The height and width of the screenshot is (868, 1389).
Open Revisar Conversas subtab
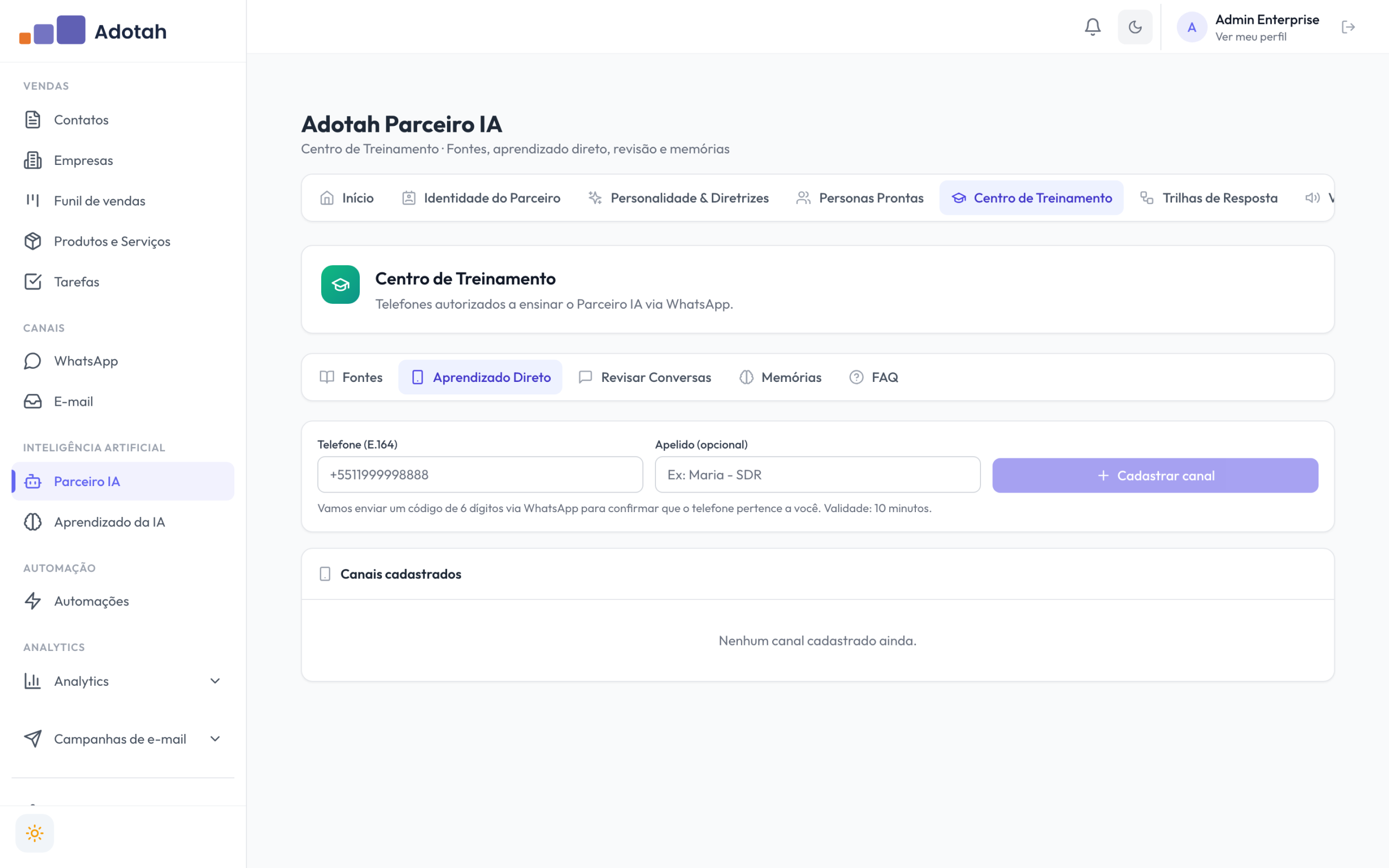click(645, 377)
